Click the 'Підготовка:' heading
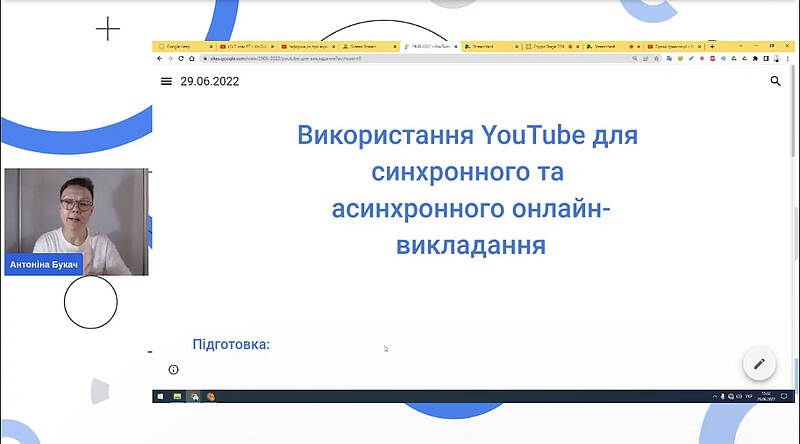800x444 pixels. click(x=231, y=344)
